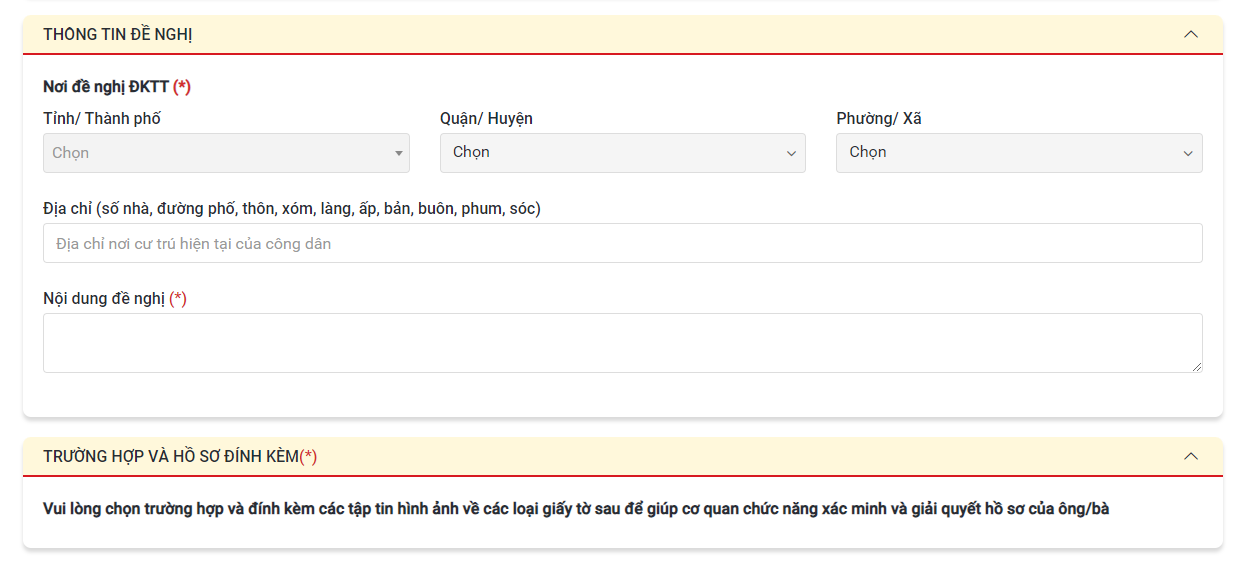Click the Nơi đề nghị ĐKTT heading
1253x562 pixels.
(106, 87)
